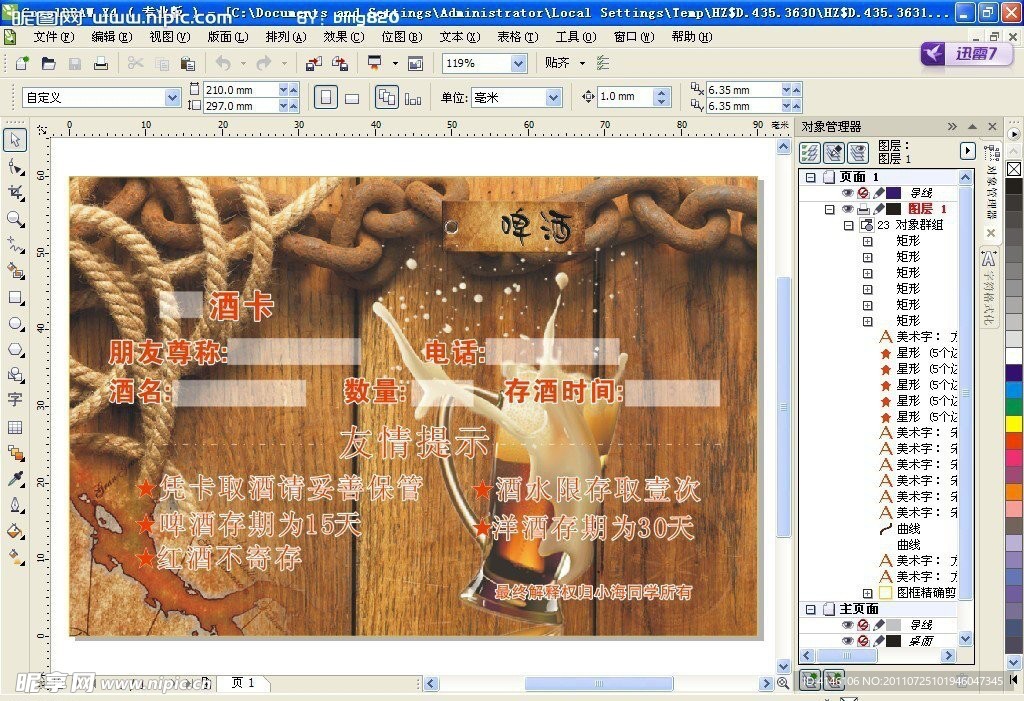Select the Pick tool in the toolbox
The width and height of the screenshot is (1024, 701).
coord(15,140)
